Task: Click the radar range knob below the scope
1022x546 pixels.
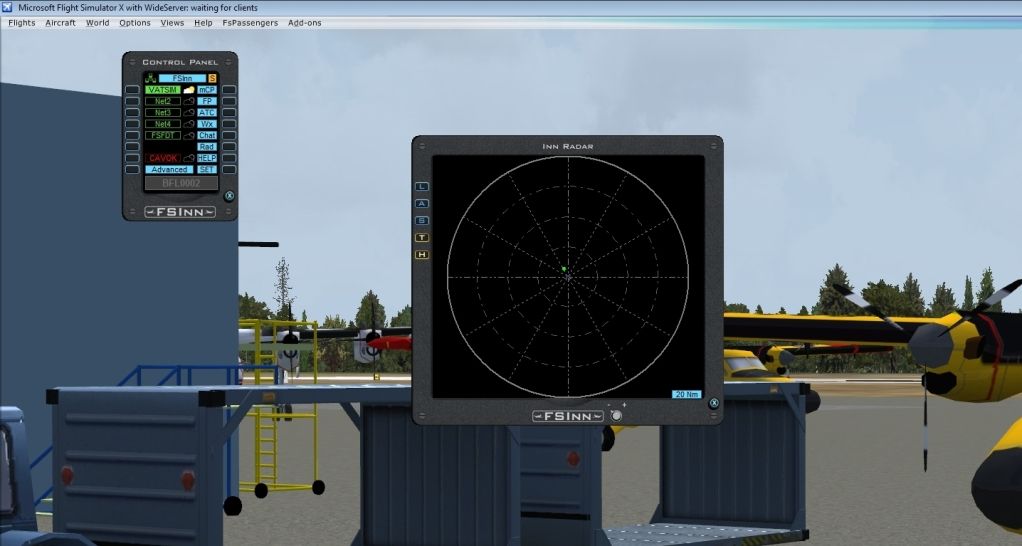Action: [x=616, y=415]
